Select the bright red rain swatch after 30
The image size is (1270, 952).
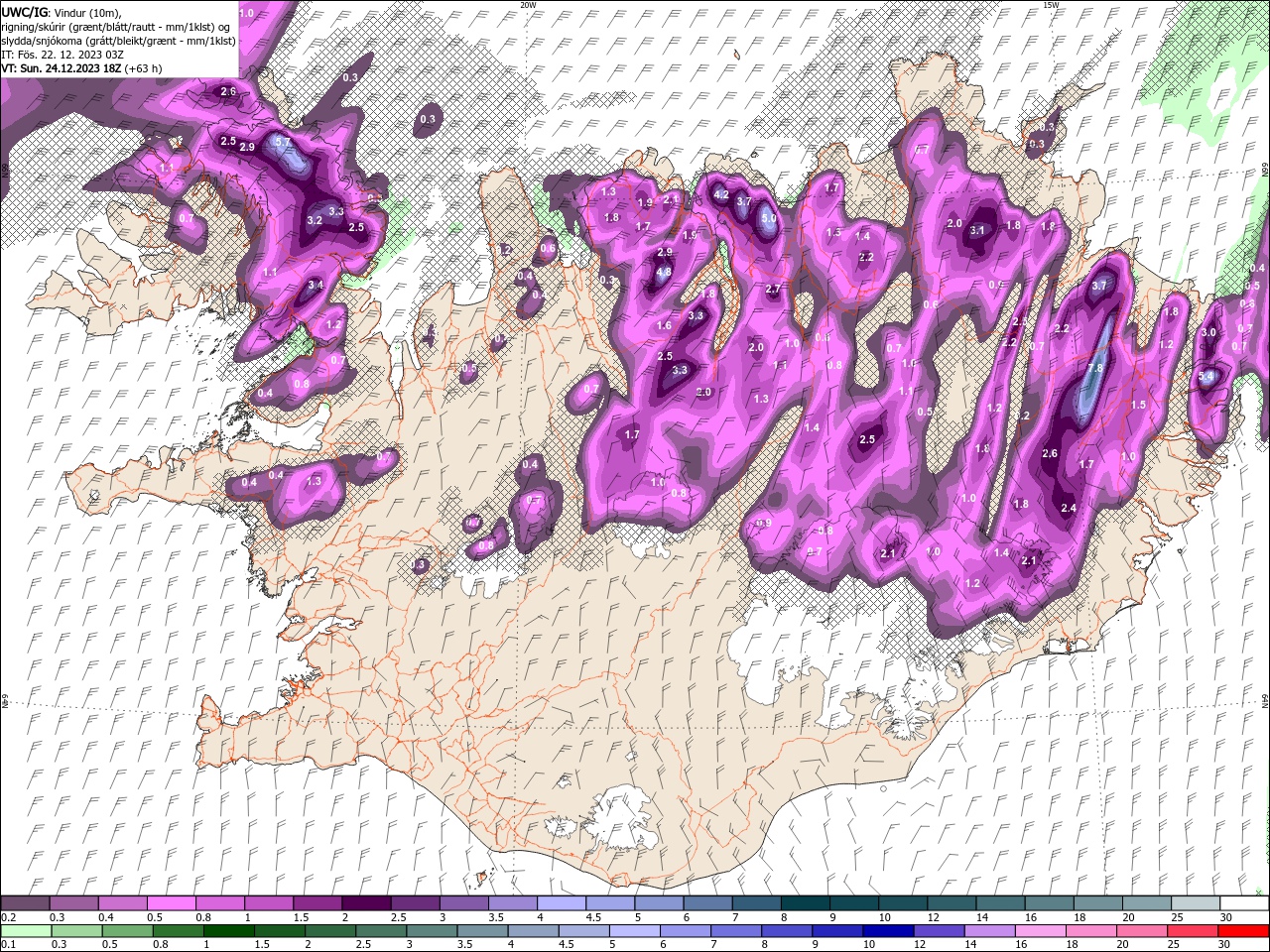click(x=1243, y=931)
